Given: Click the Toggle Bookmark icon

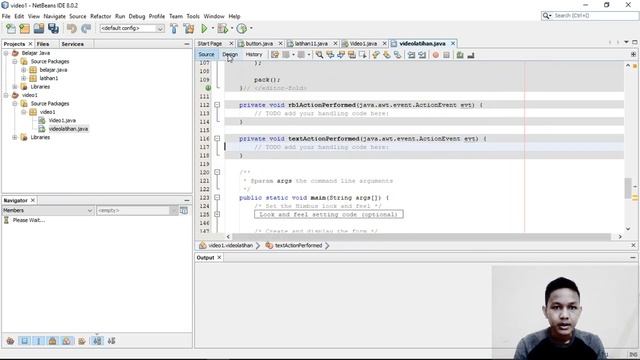Looking at the screenshot, I should pyautogui.click(x=397, y=55).
